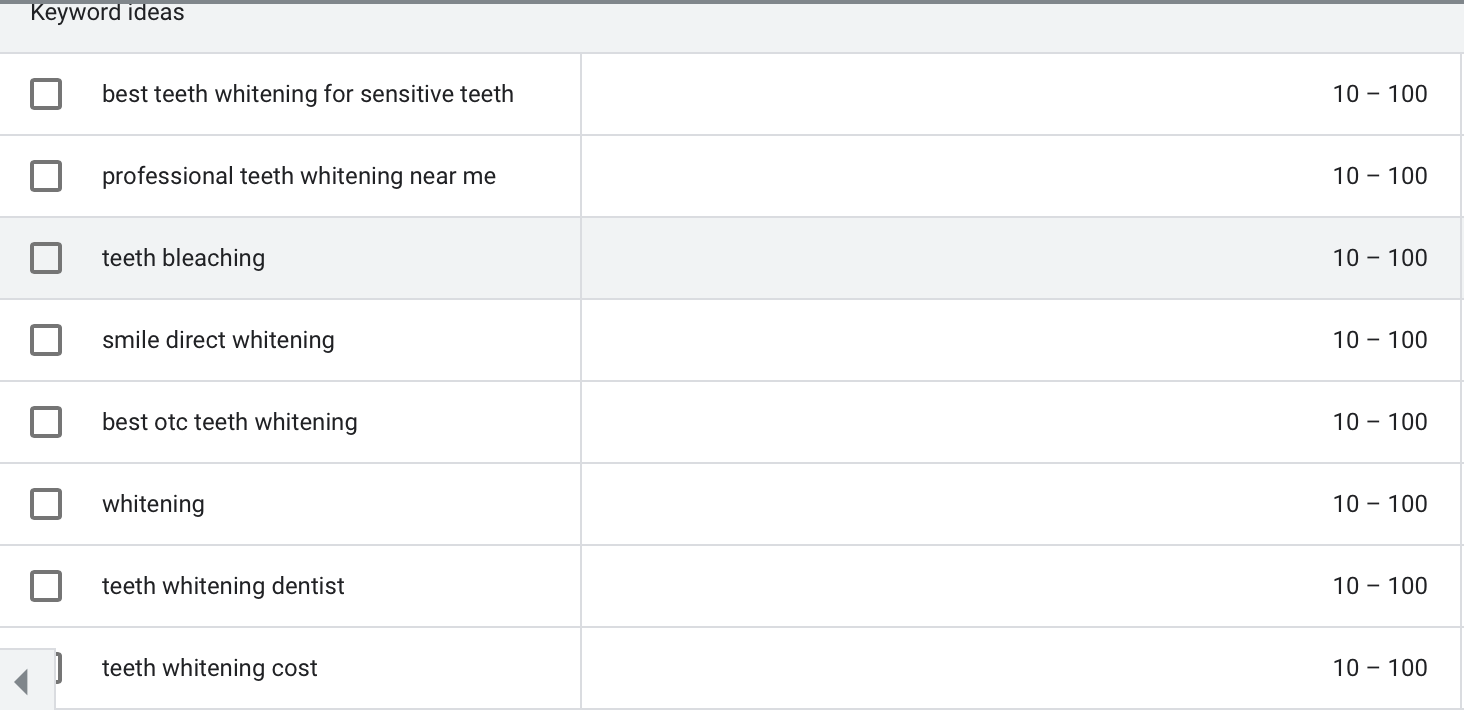
Task: Enable the 'smile direct whitening' checkbox
Action: click(x=46, y=340)
